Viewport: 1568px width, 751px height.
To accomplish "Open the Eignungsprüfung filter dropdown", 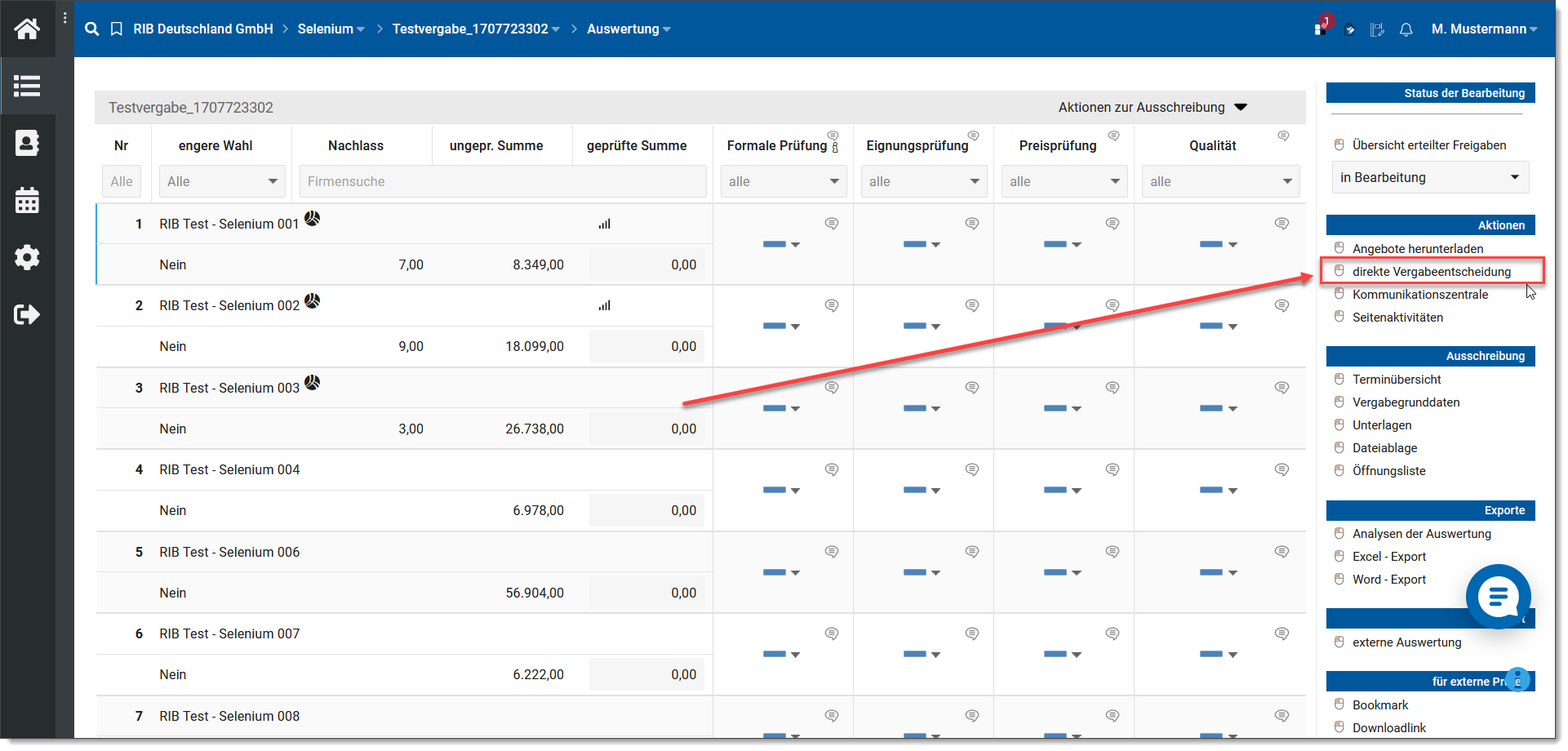I will click(924, 181).
